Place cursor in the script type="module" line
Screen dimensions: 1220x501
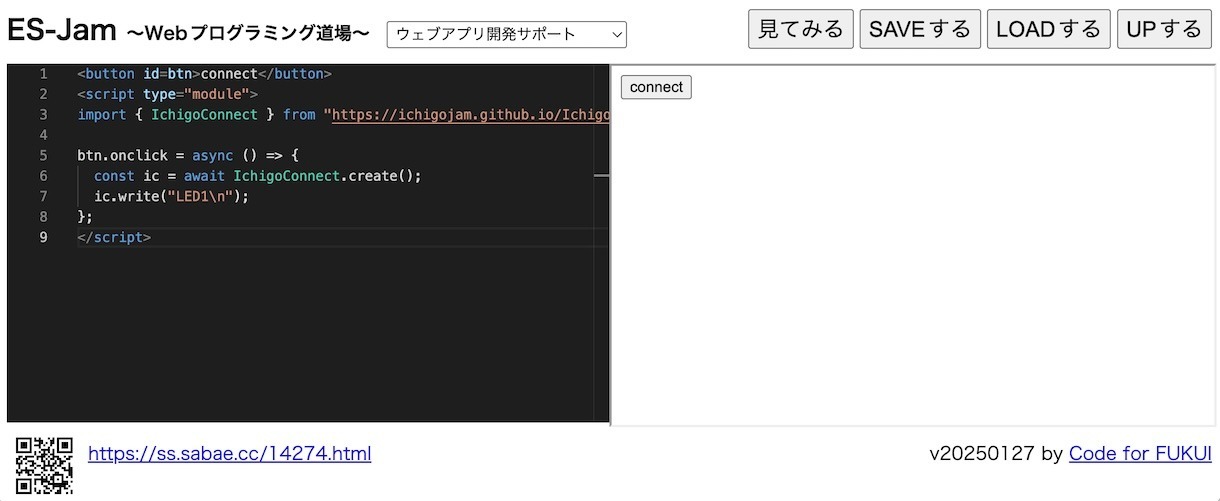[168, 94]
